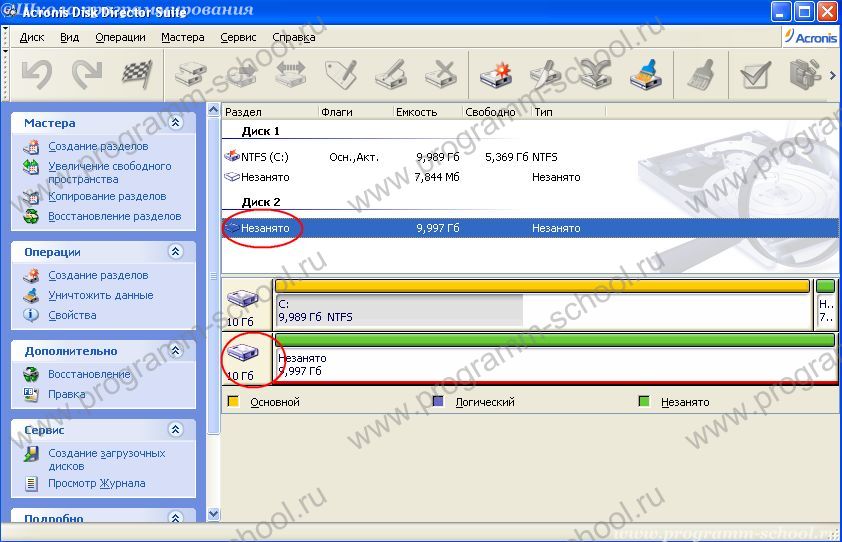The height and width of the screenshot is (542, 842).
Task: Expand the toolbar overflow chevron
Action: [x=833, y=75]
